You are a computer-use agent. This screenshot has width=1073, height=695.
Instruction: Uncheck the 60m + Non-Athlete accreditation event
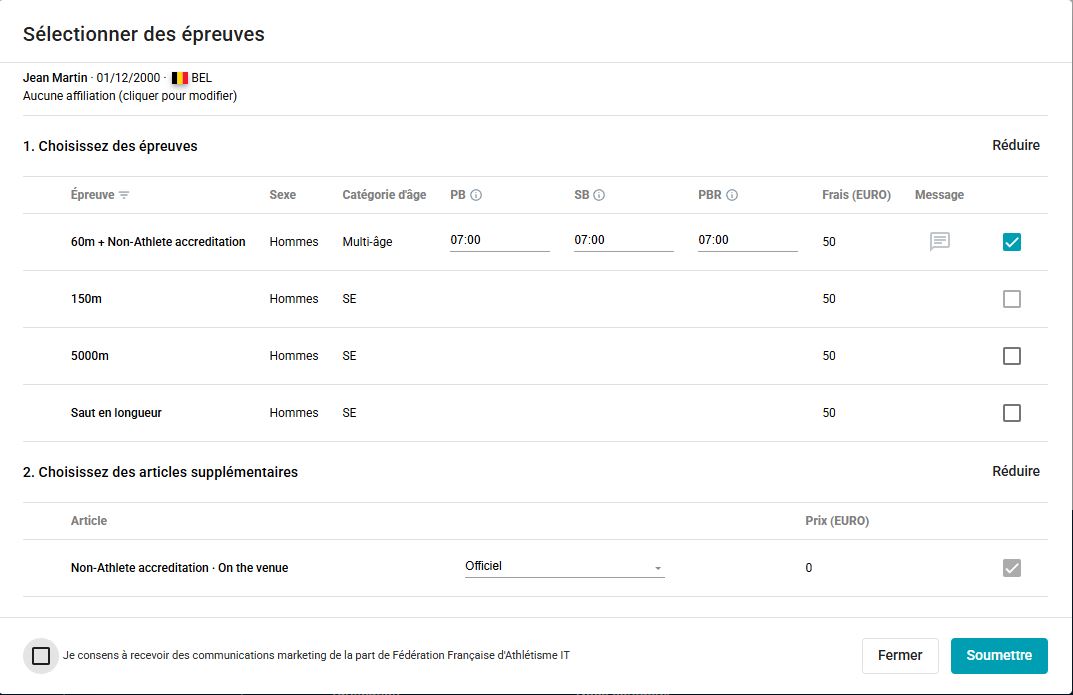click(x=1011, y=242)
